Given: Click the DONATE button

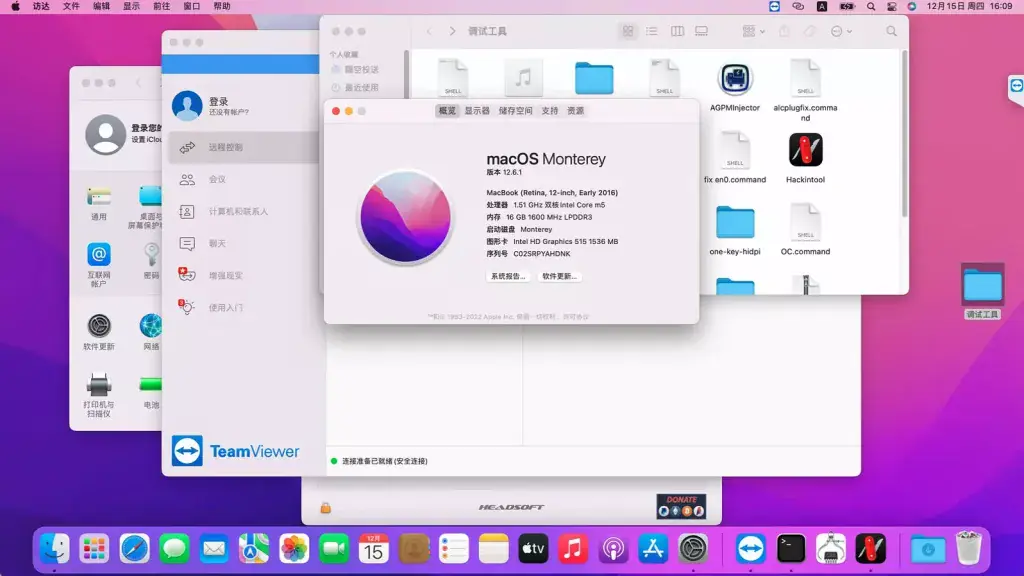Looking at the screenshot, I should pyautogui.click(x=681, y=506).
